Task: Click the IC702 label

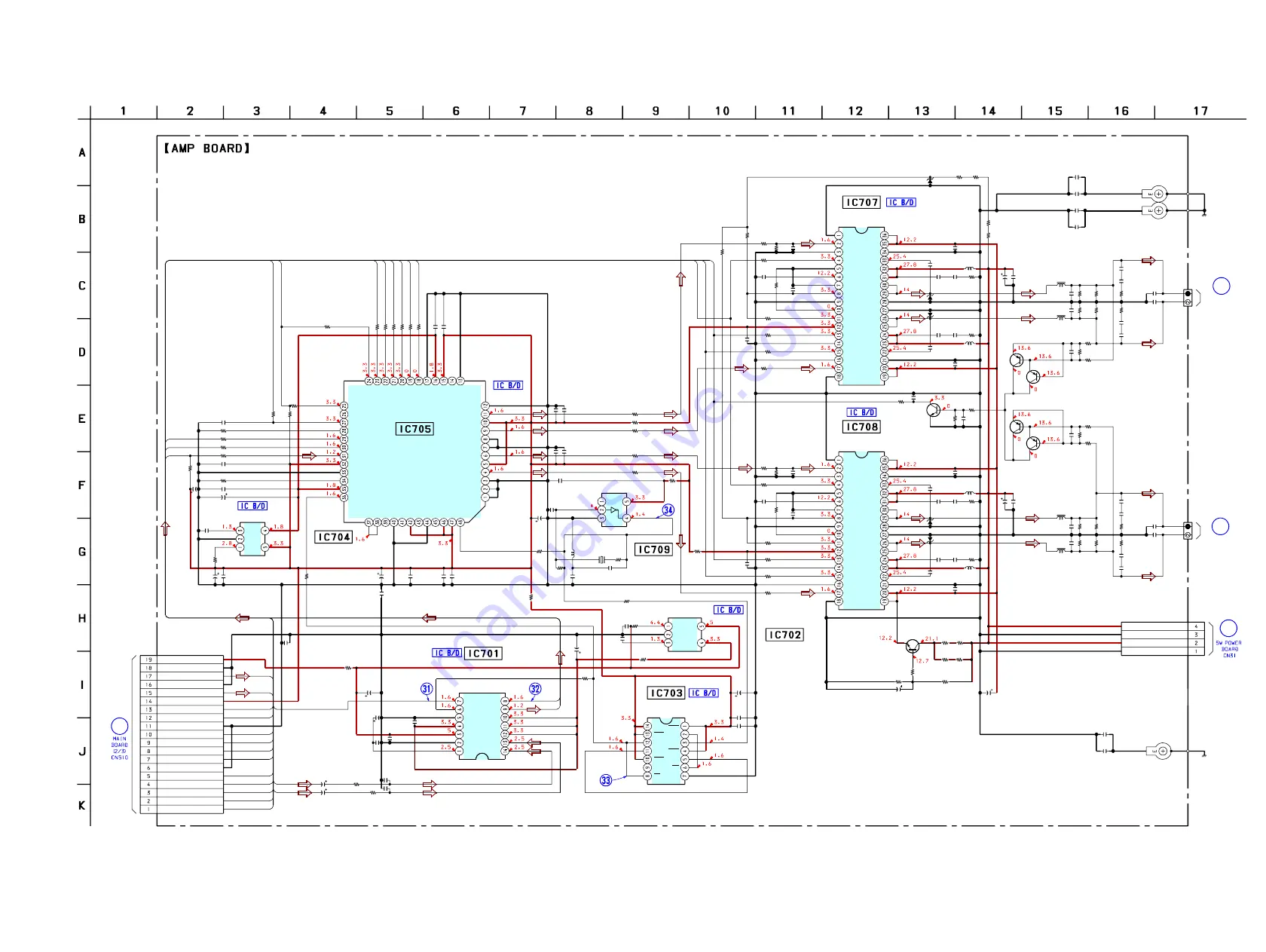Action: click(784, 635)
